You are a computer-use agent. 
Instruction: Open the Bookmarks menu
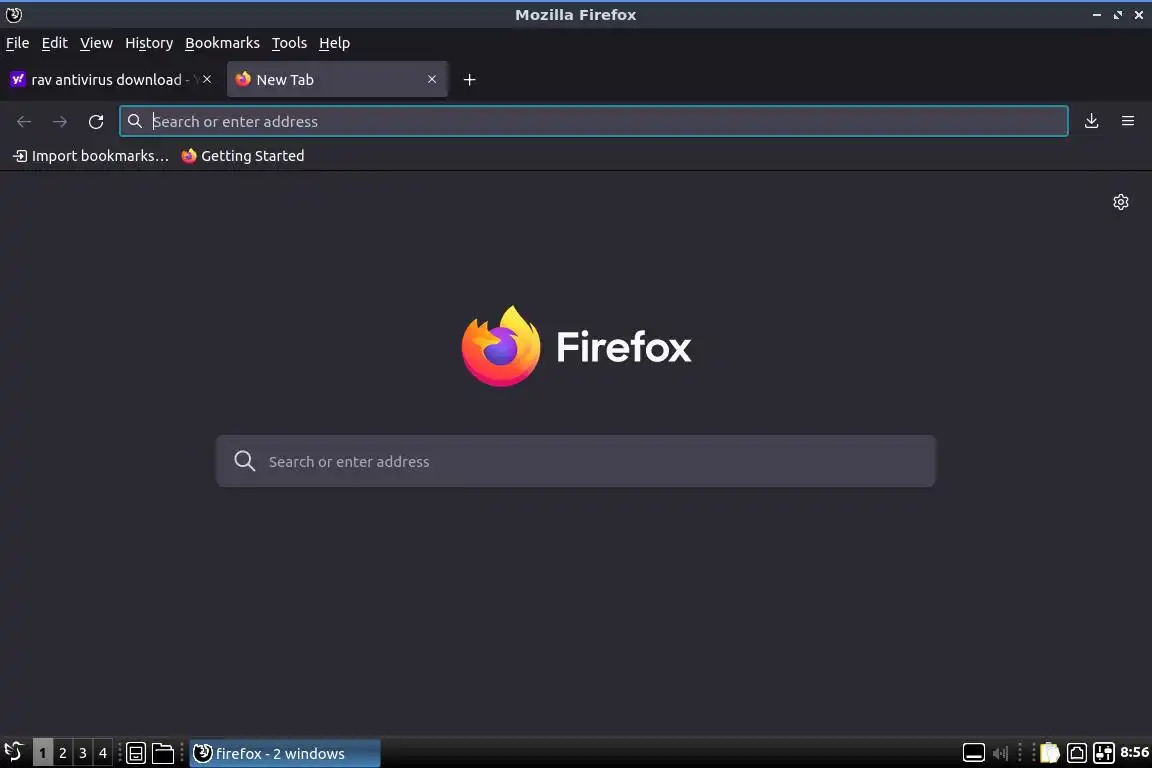coord(222,43)
